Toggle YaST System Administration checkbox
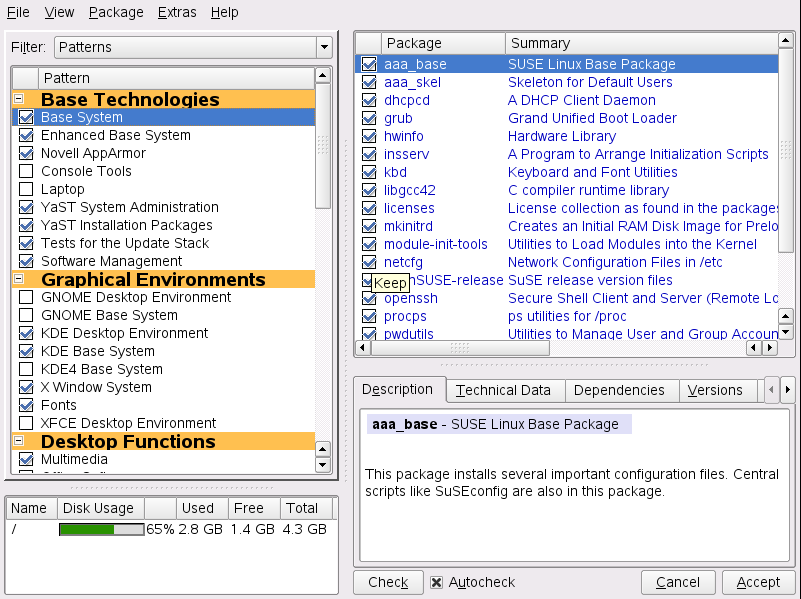Viewport: 801px width, 599px height. (x=26, y=207)
